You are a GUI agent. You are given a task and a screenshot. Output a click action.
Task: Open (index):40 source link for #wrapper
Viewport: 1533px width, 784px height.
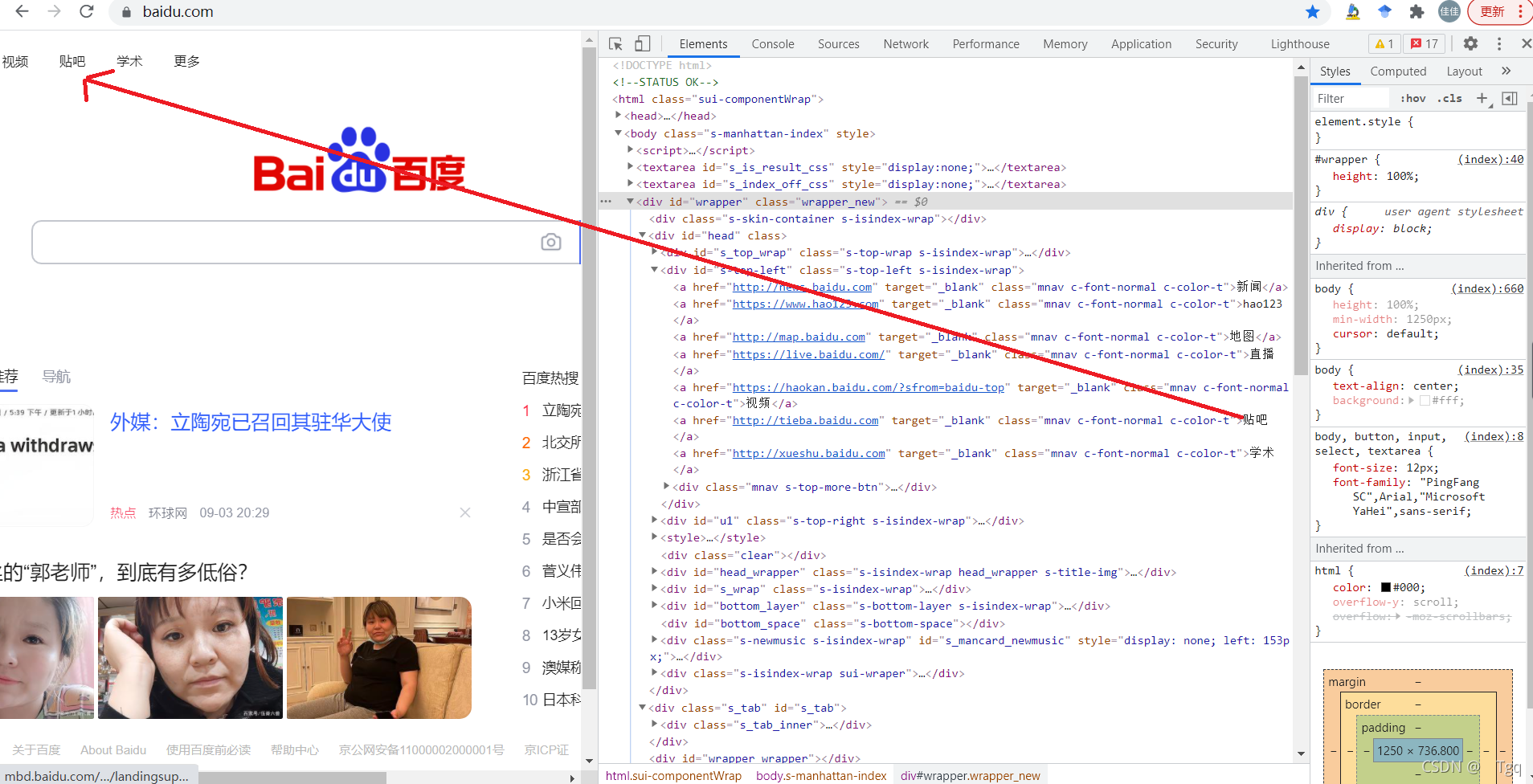pos(1490,159)
